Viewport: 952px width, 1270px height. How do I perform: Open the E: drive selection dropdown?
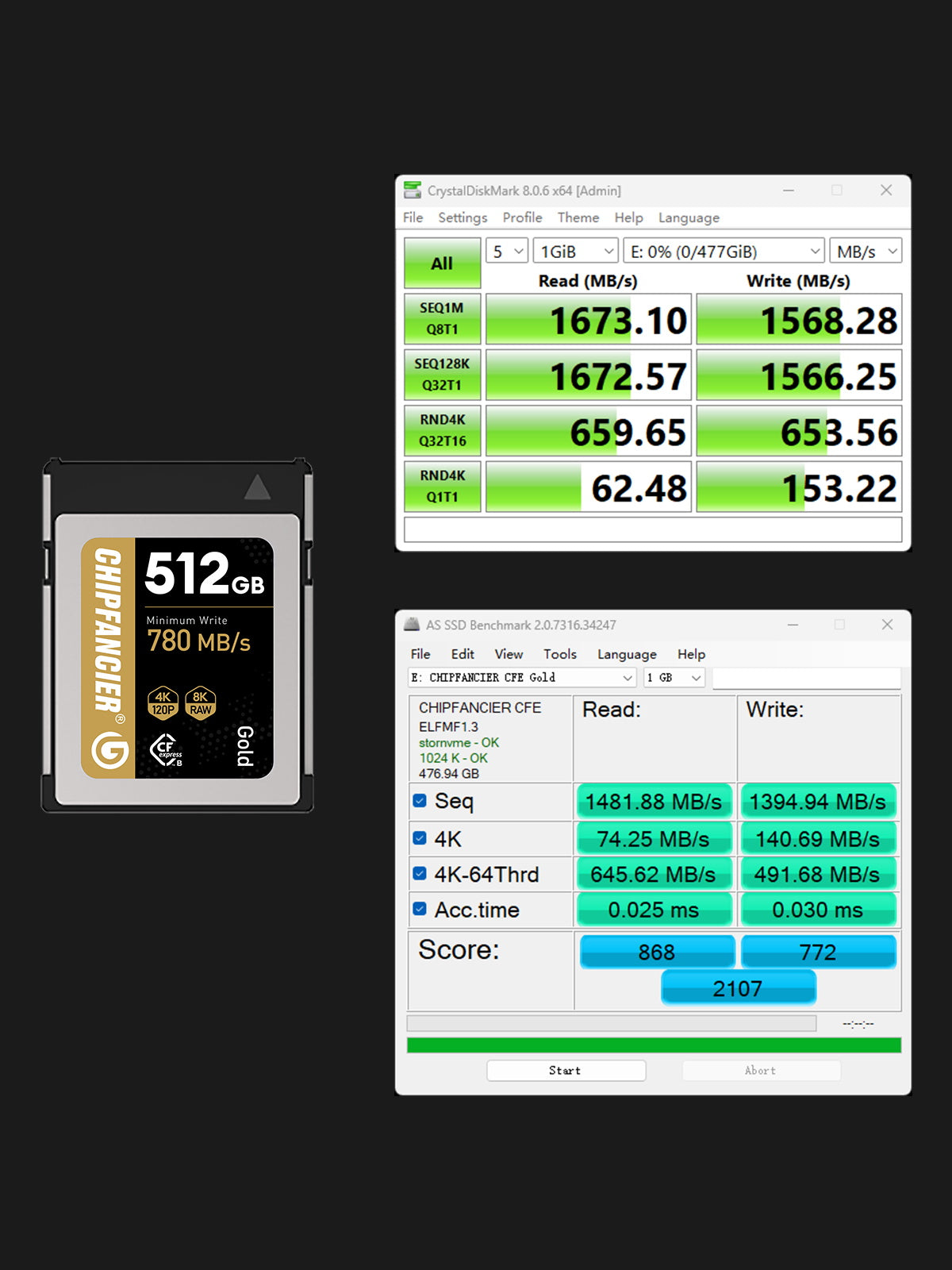[724, 252]
